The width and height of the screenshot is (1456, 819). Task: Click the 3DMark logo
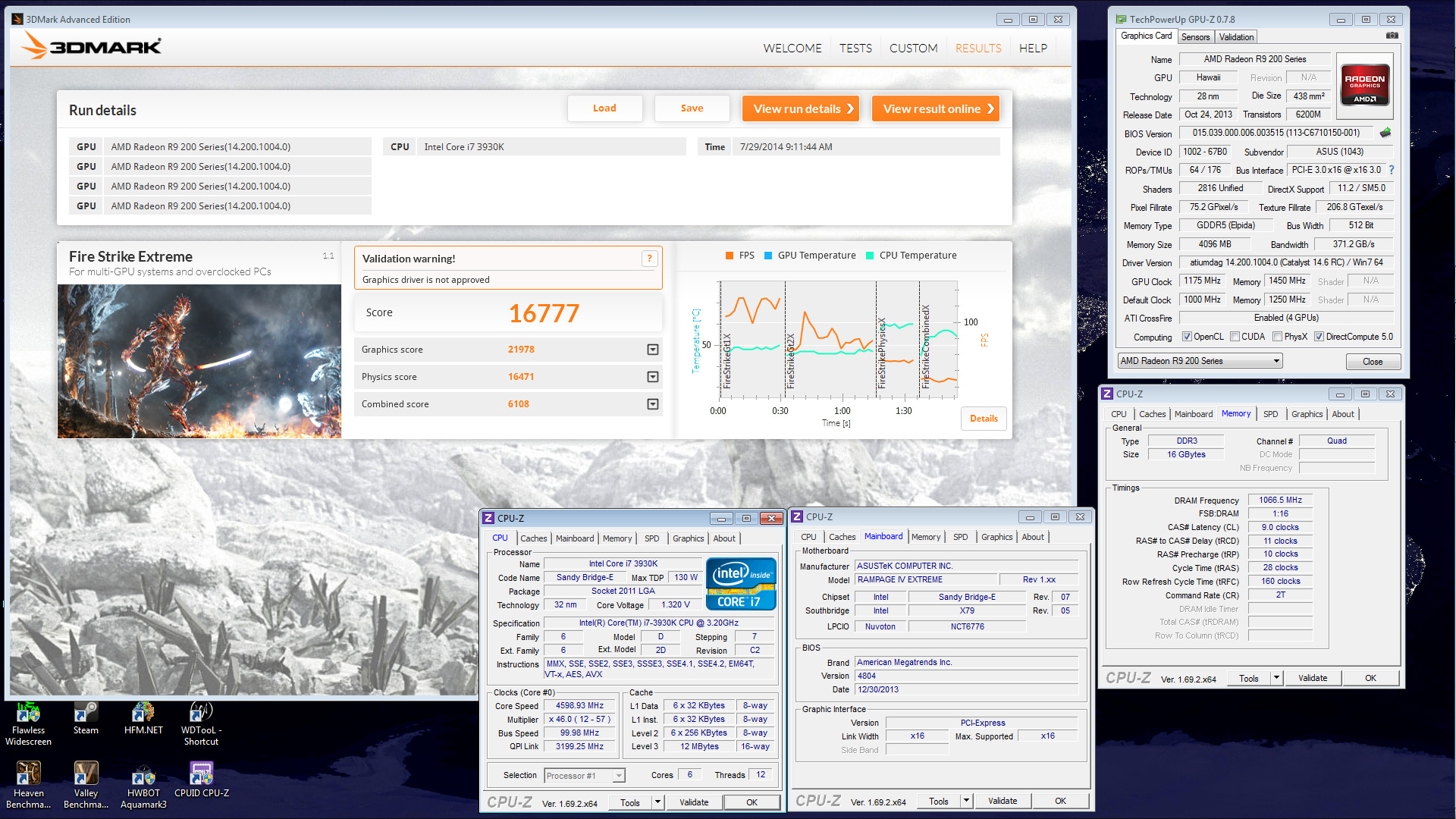click(91, 46)
